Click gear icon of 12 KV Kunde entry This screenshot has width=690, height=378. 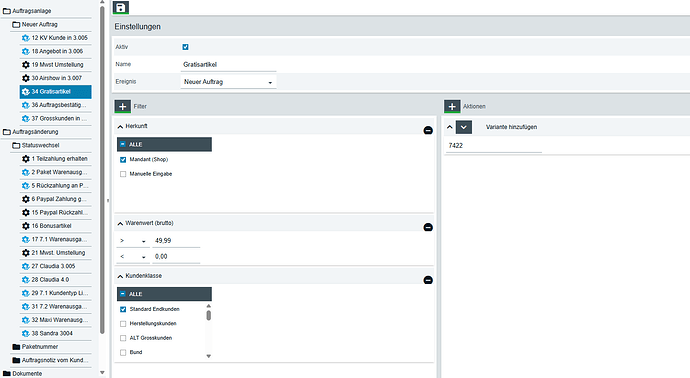click(x=26, y=38)
